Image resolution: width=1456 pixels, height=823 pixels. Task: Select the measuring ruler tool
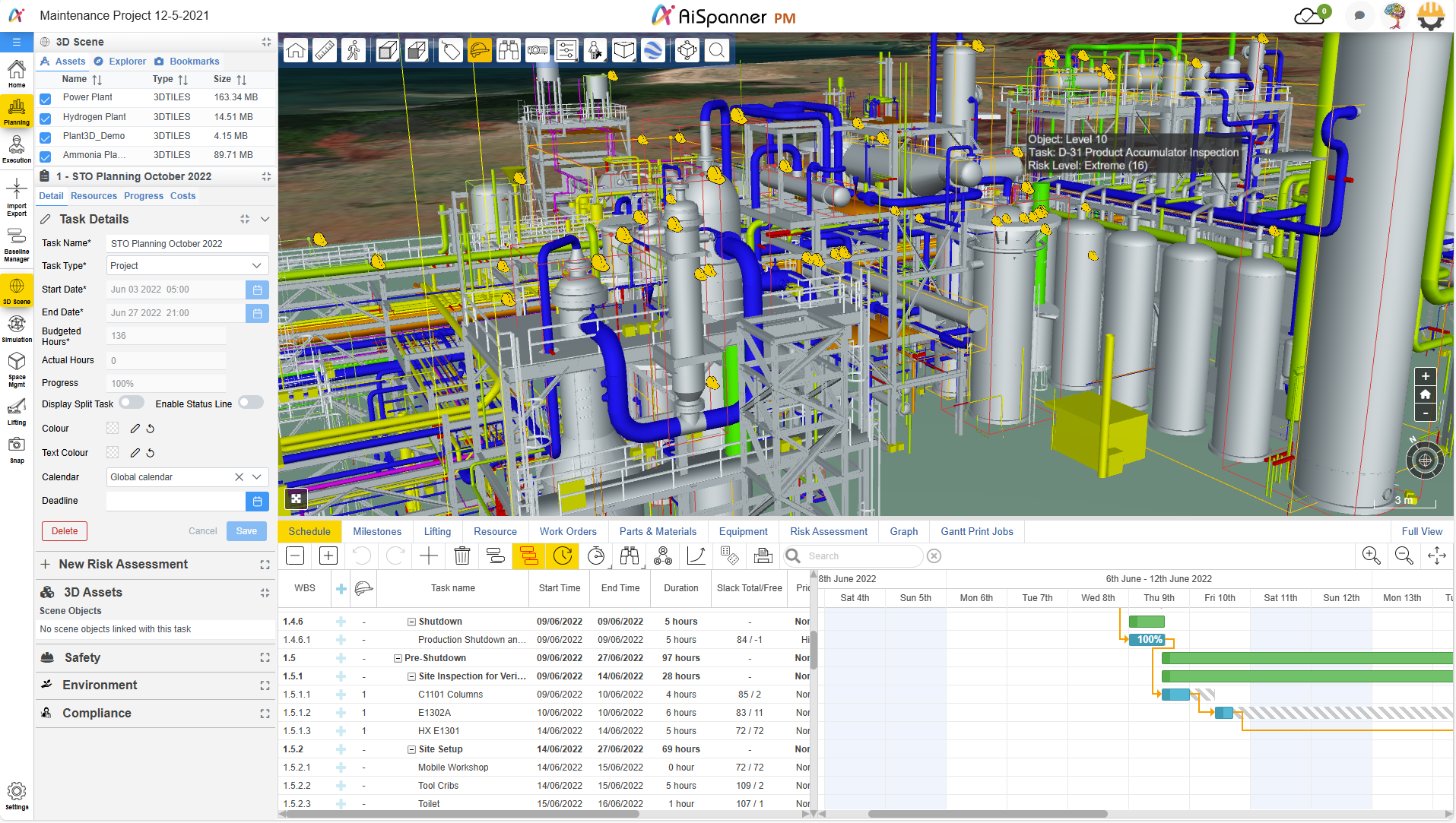tap(325, 51)
